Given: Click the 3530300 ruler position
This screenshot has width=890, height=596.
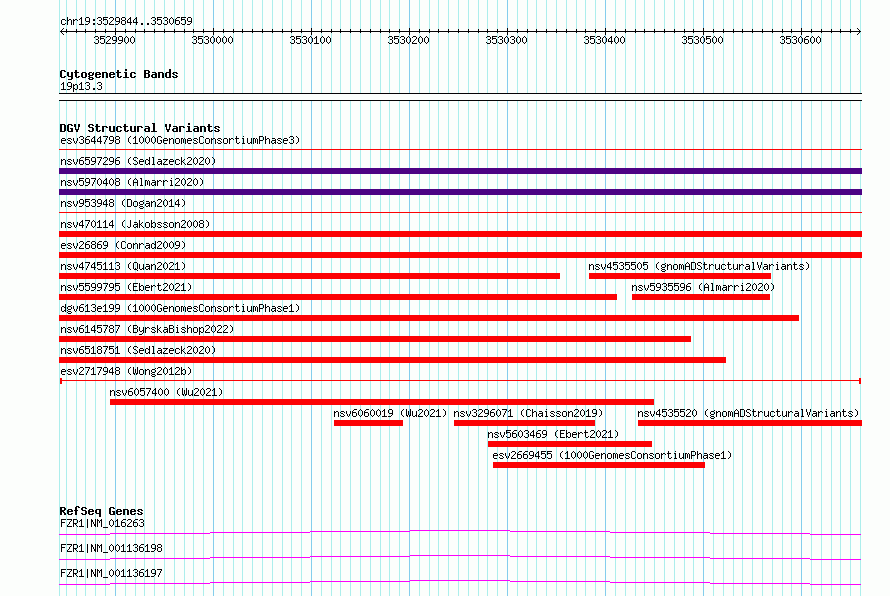Looking at the screenshot, I should 506,40.
